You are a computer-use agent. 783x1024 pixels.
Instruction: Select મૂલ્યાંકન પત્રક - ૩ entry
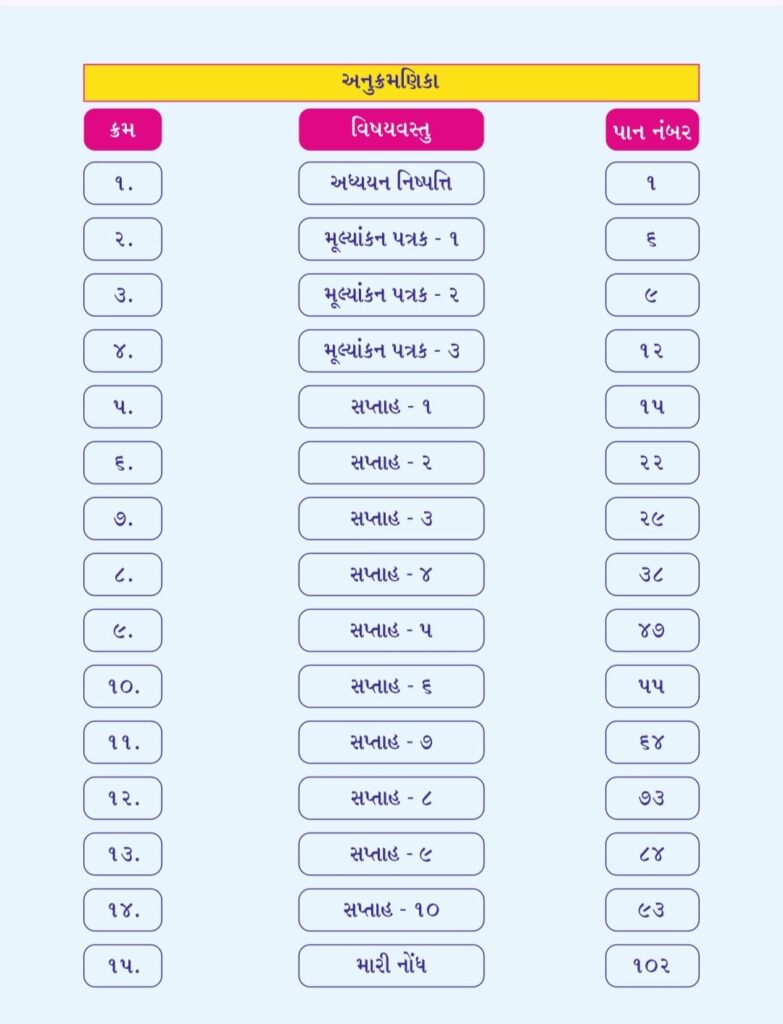click(391, 351)
